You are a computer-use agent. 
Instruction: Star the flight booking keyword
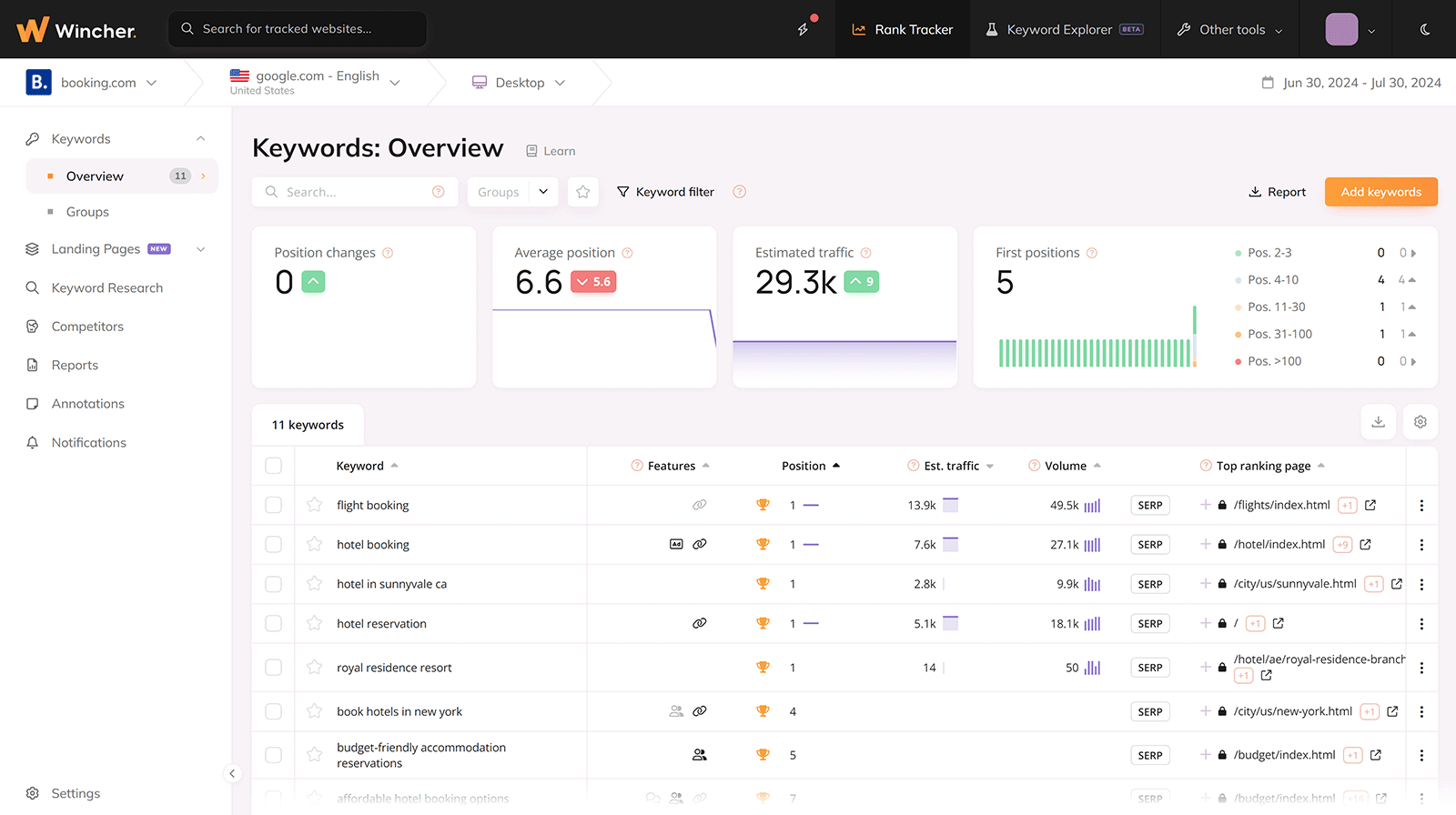coord(314,505)
